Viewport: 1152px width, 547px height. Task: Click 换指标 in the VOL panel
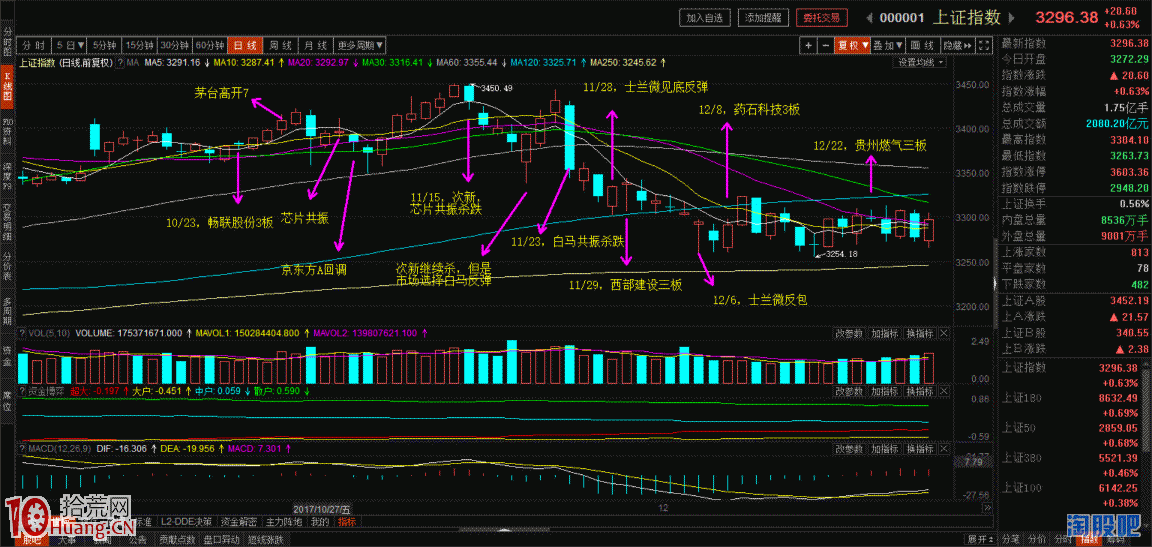click(919, 333)
